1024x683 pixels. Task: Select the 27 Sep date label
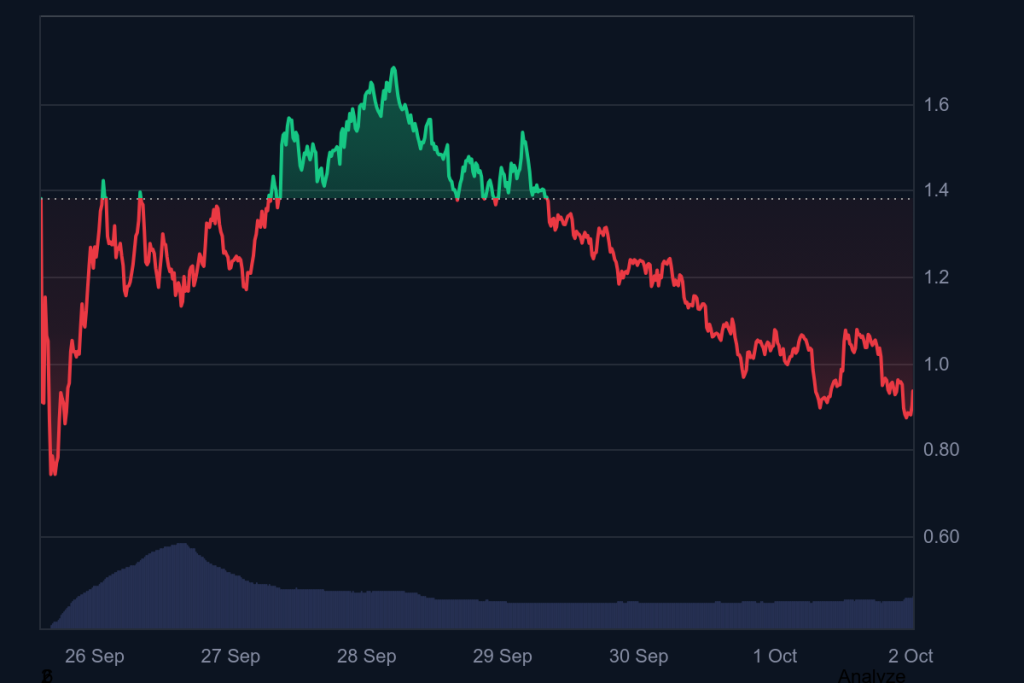[x=230, y=656]
